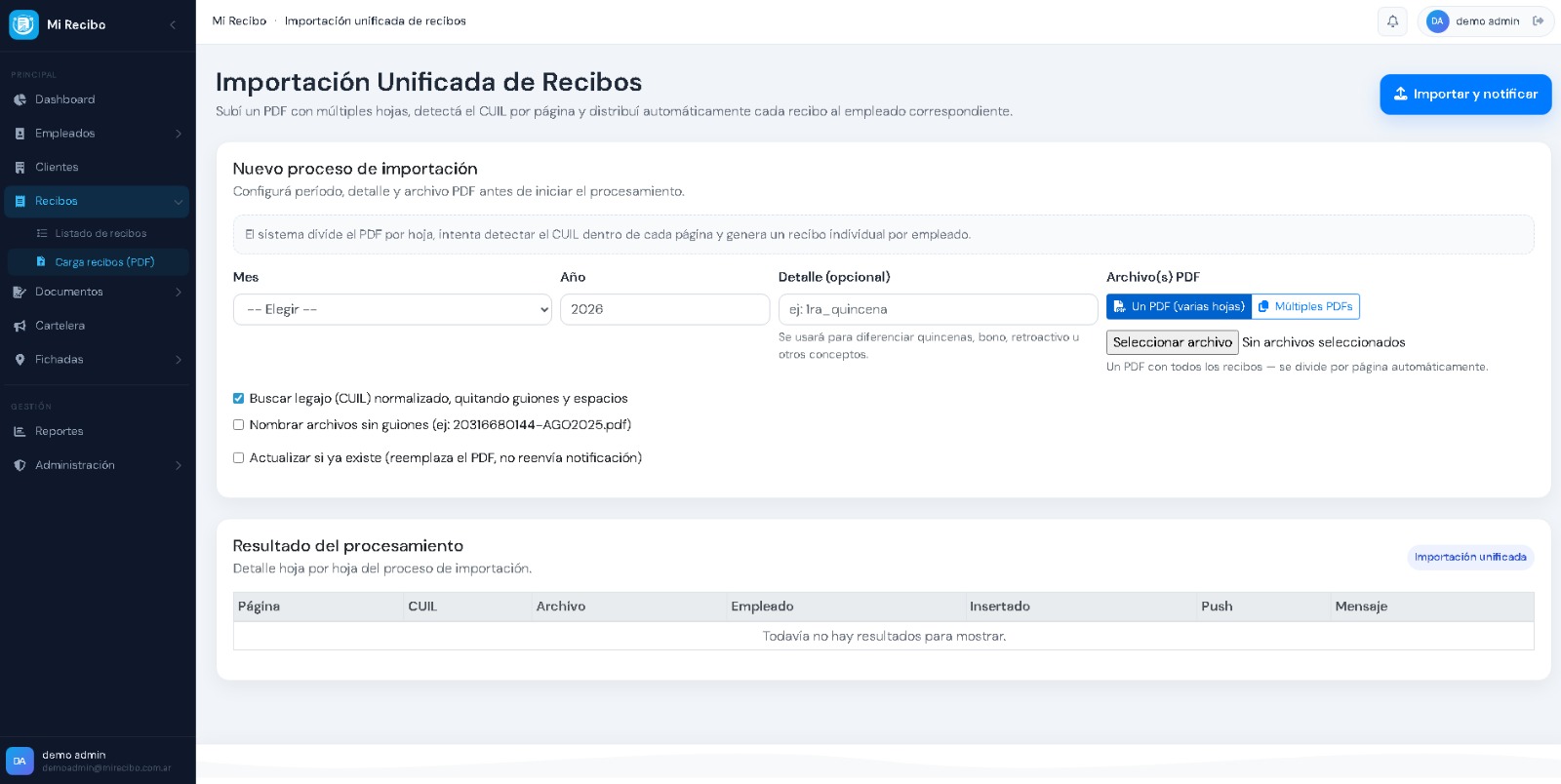Image resolution: width=1561 pixels, height=784 pixels.
Task: Go to Listado de recibos
Action: click(99, 234)
